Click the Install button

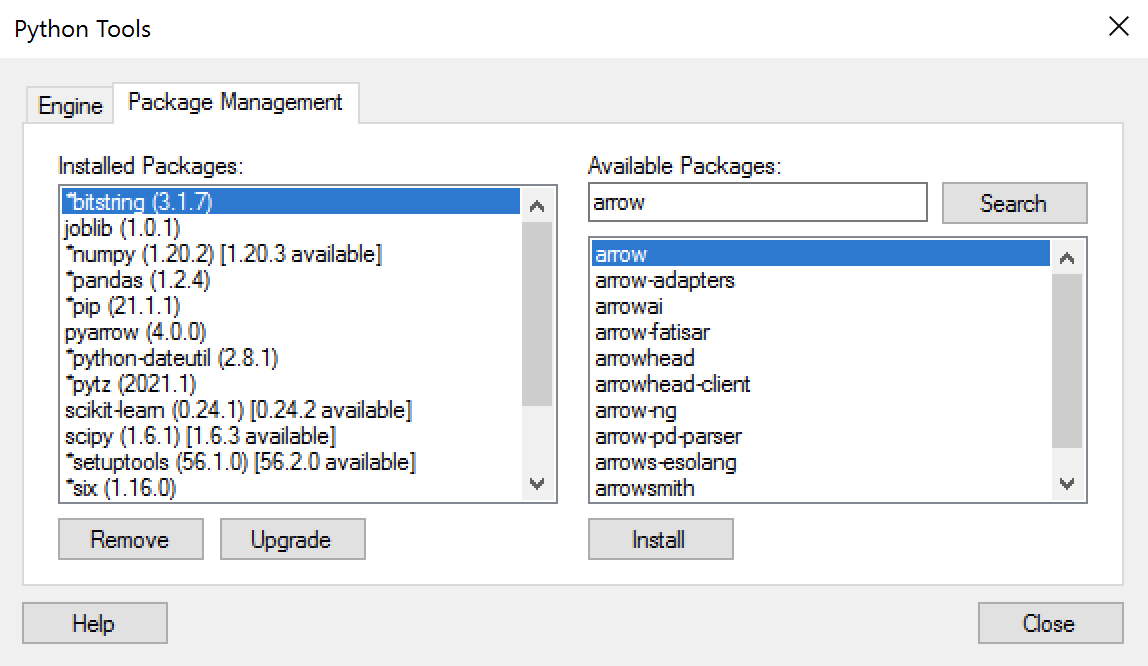[660, 539]
